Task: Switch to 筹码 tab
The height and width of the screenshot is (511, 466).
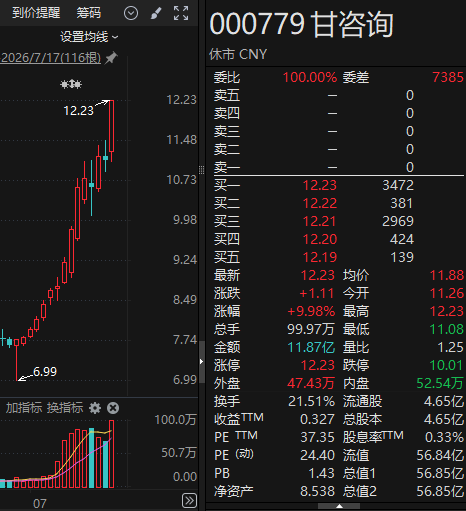Action: click(x=89, y=13)
